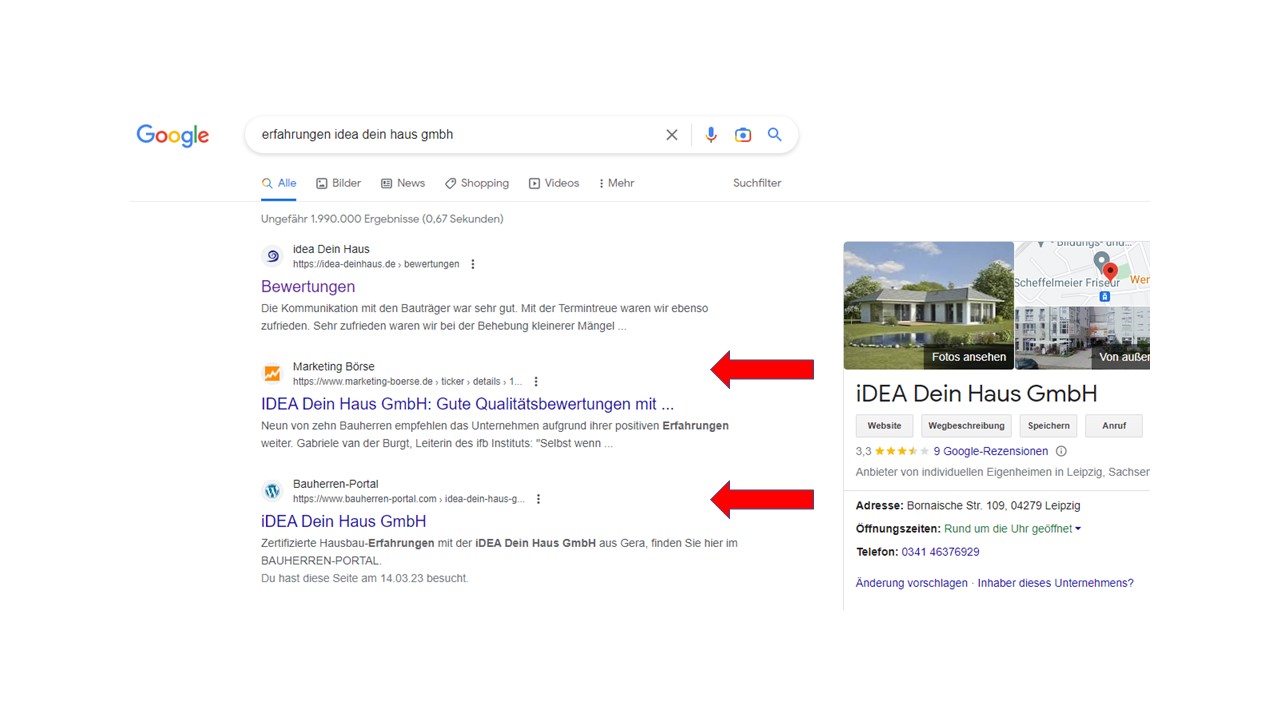
Task: Click the star rating of iDEA Dein Haus
Action: tap(901, 451)
